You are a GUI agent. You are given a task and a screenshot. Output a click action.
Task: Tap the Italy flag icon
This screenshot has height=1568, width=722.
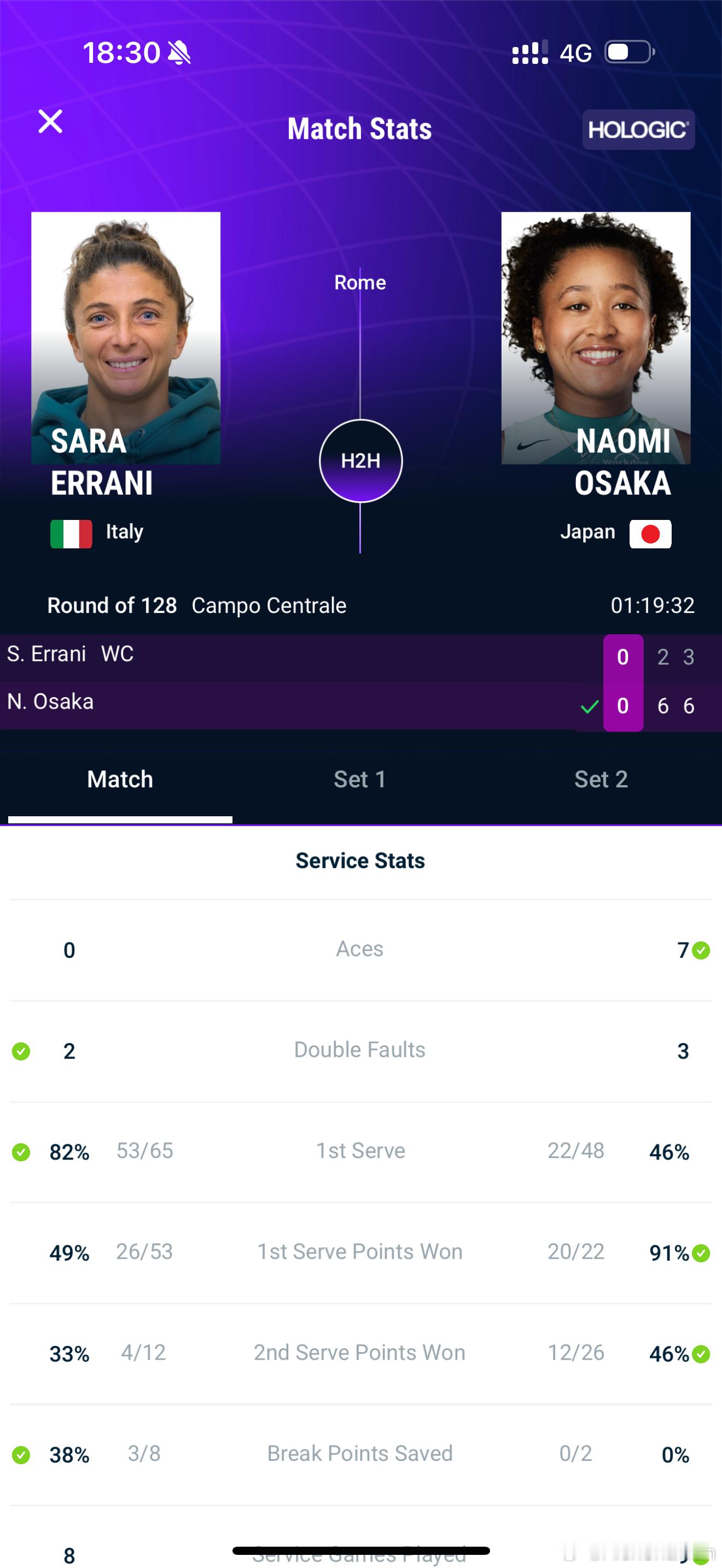(x=71, y=533)
